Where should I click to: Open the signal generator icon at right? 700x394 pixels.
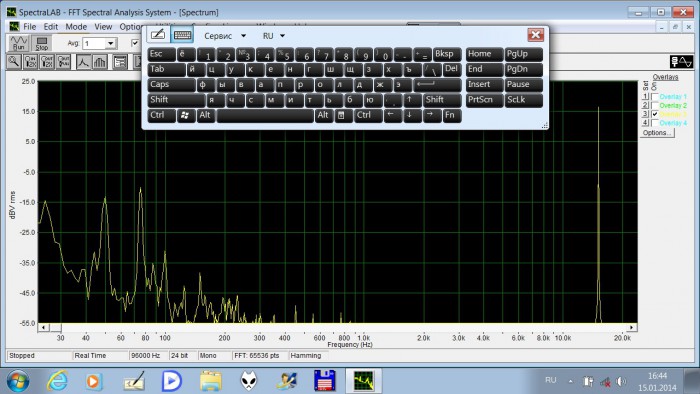tap(681, 62)
